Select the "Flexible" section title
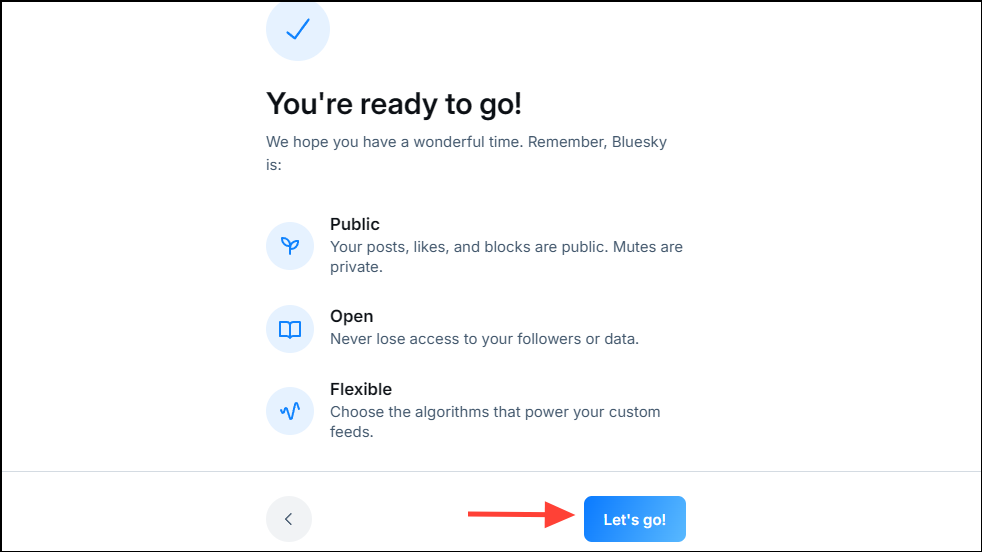 coord(360,389)
